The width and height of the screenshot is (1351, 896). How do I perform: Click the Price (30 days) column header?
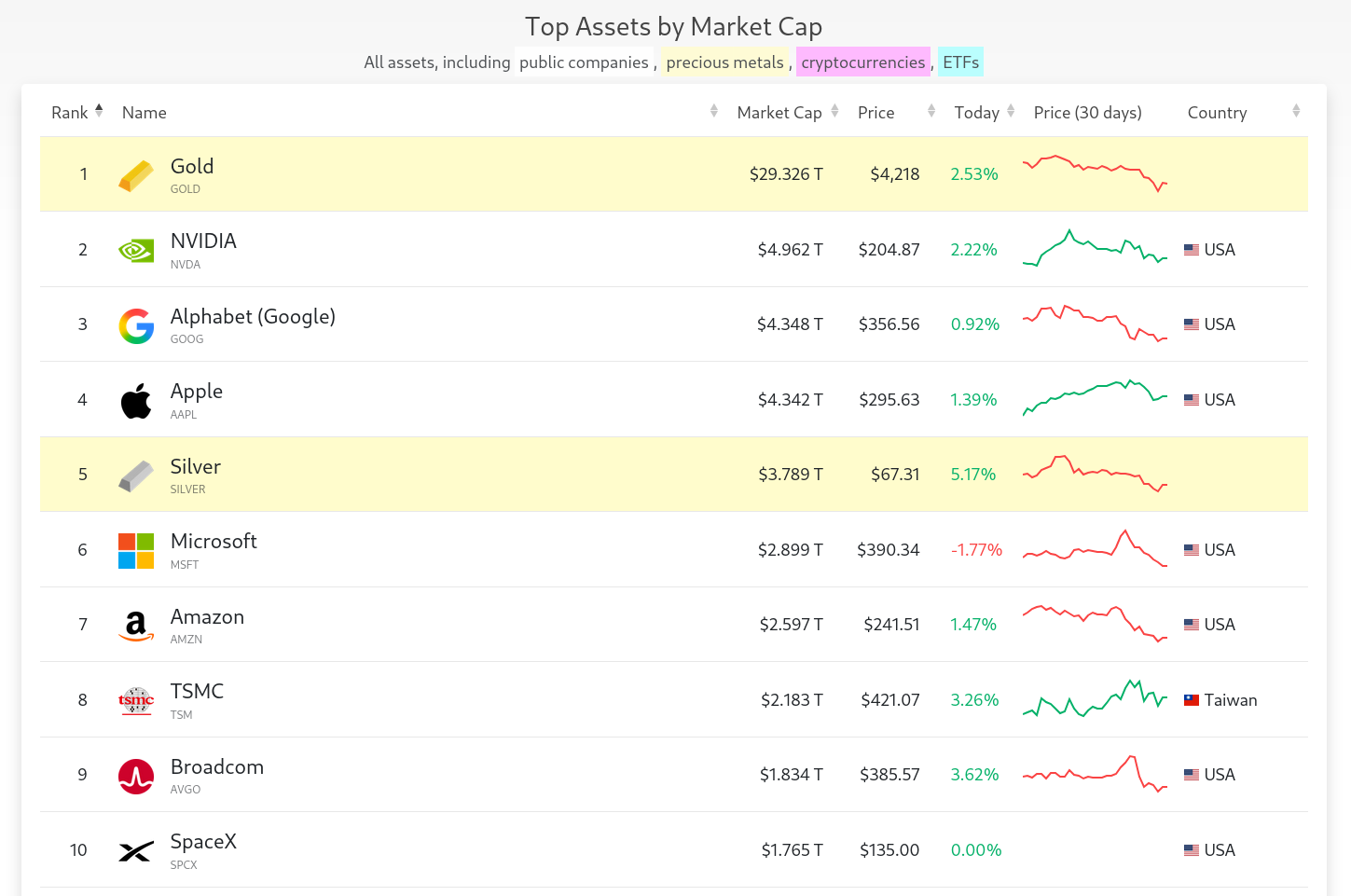click(1087, 113)
